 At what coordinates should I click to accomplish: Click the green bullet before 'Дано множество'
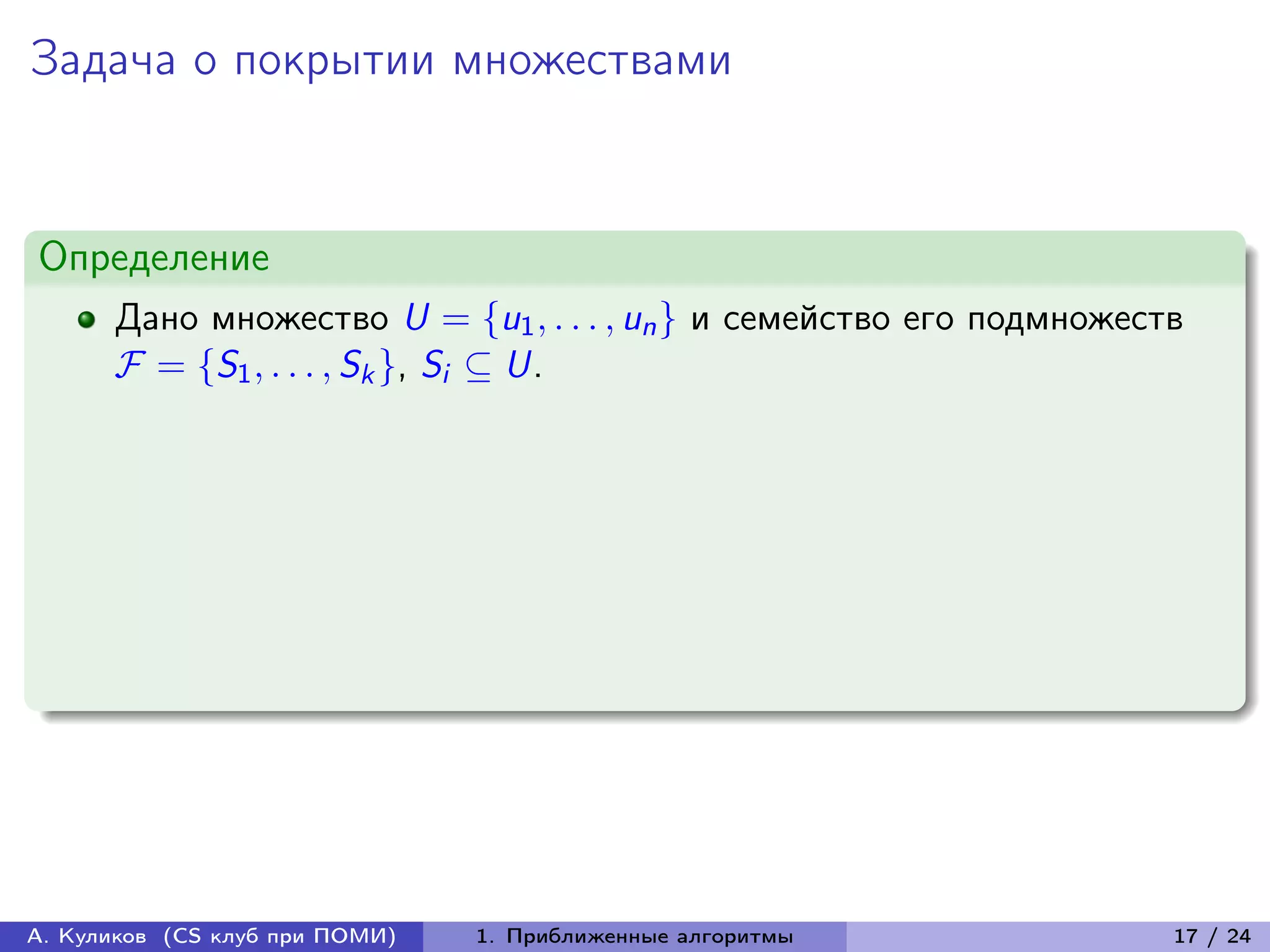86,320
